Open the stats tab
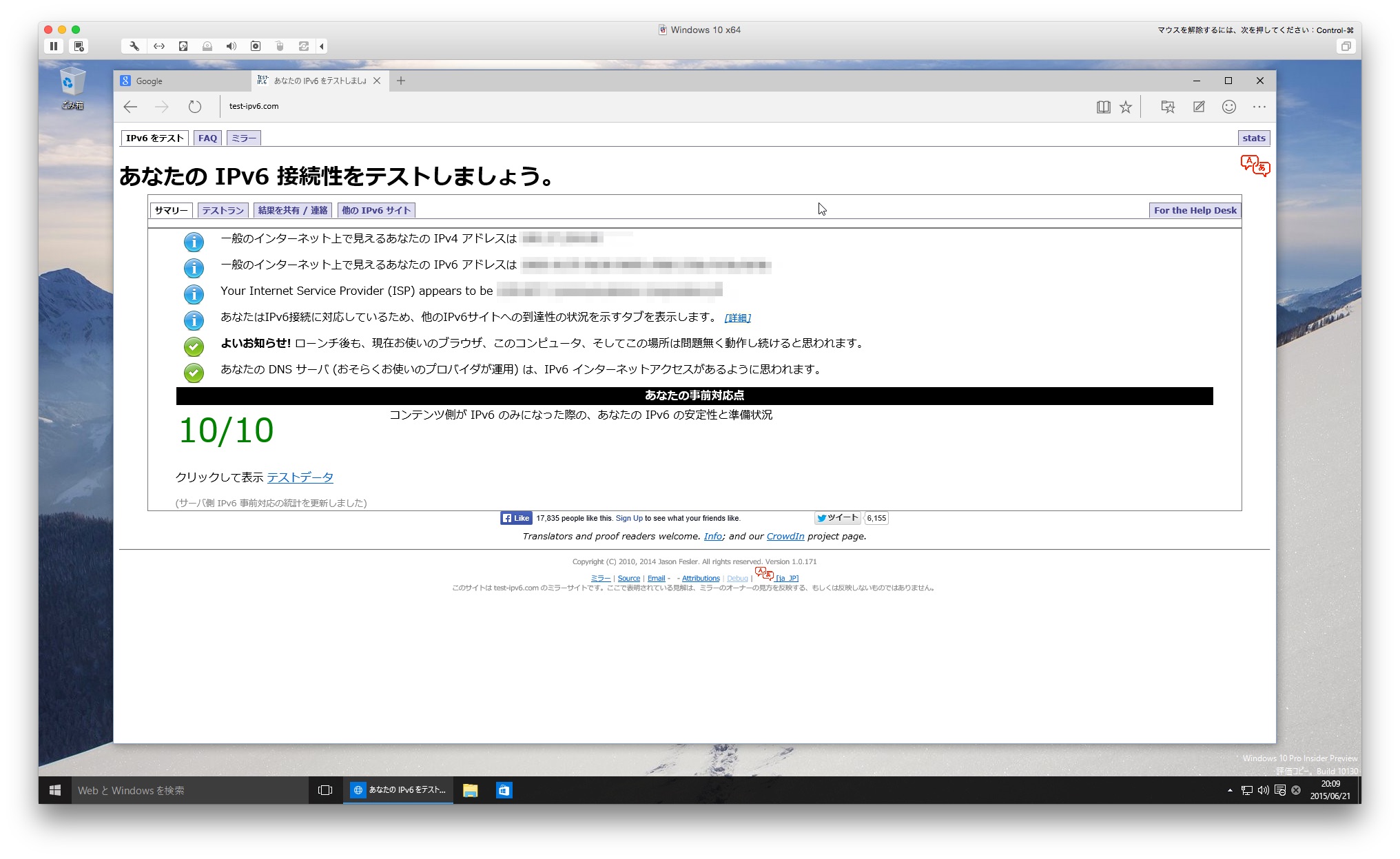The height and width of the screenshot is (859, 1400). click(1254, 138)
